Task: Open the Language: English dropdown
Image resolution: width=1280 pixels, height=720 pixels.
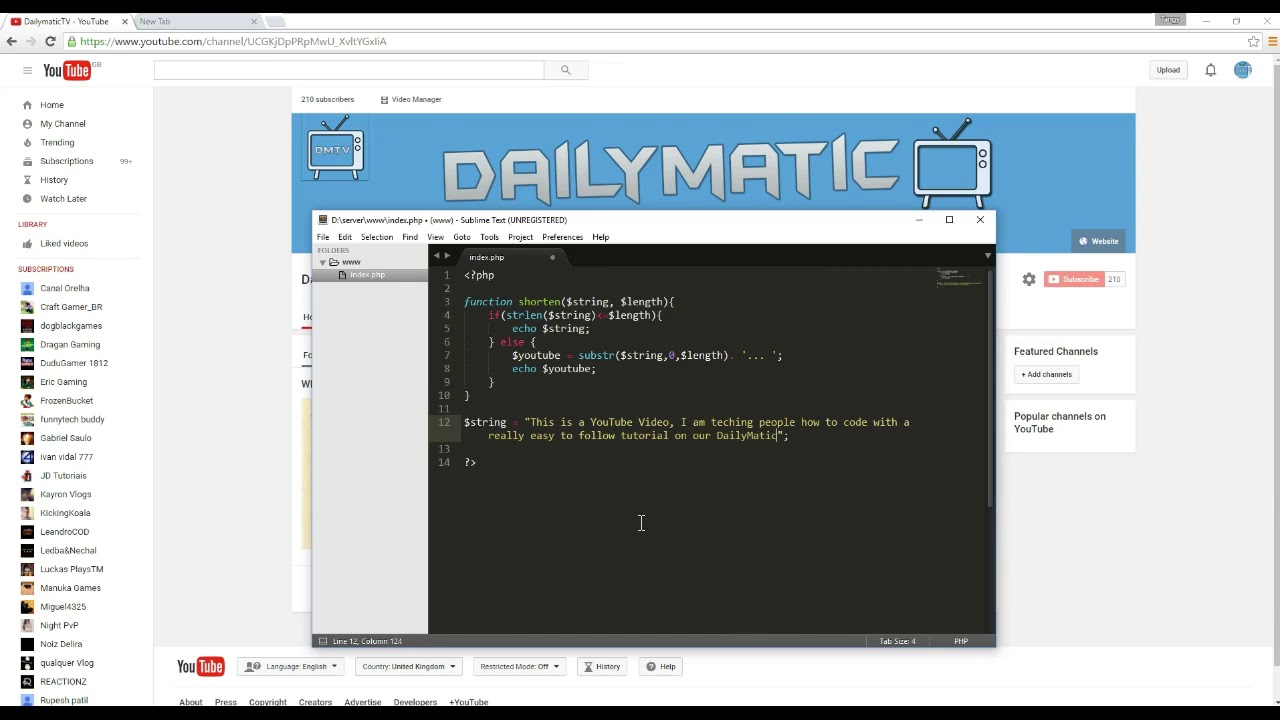Action: click(291, 666)
